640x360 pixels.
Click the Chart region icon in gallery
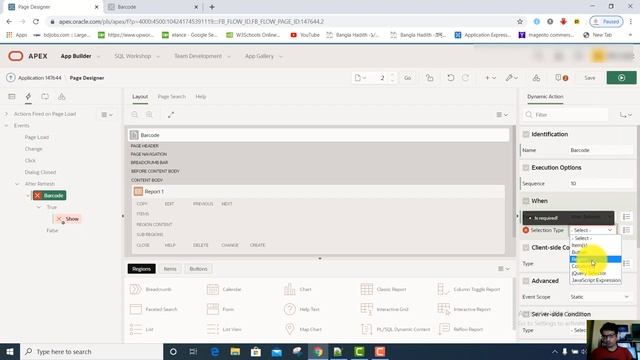point(290,289)
